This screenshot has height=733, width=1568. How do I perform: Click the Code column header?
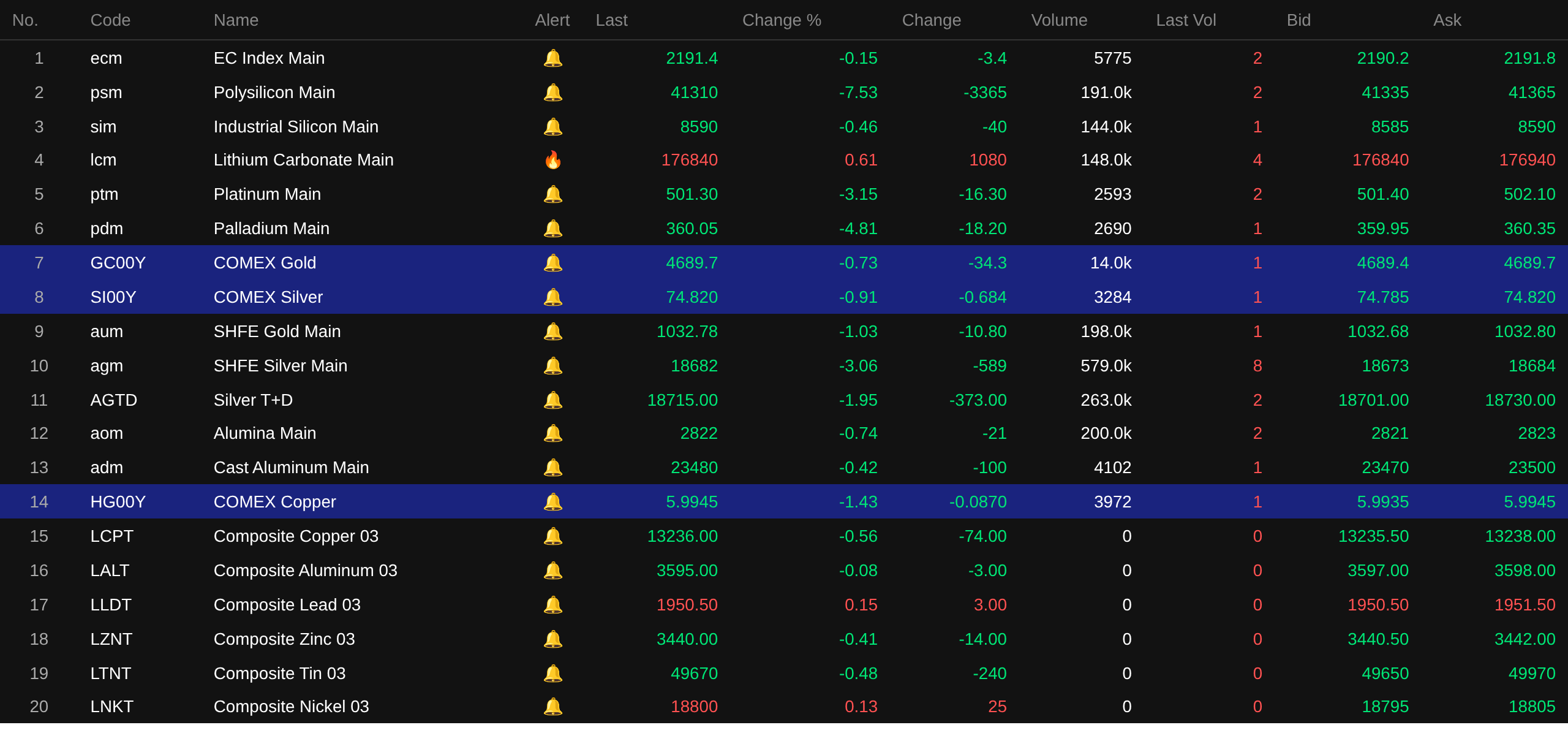(110, 20)
